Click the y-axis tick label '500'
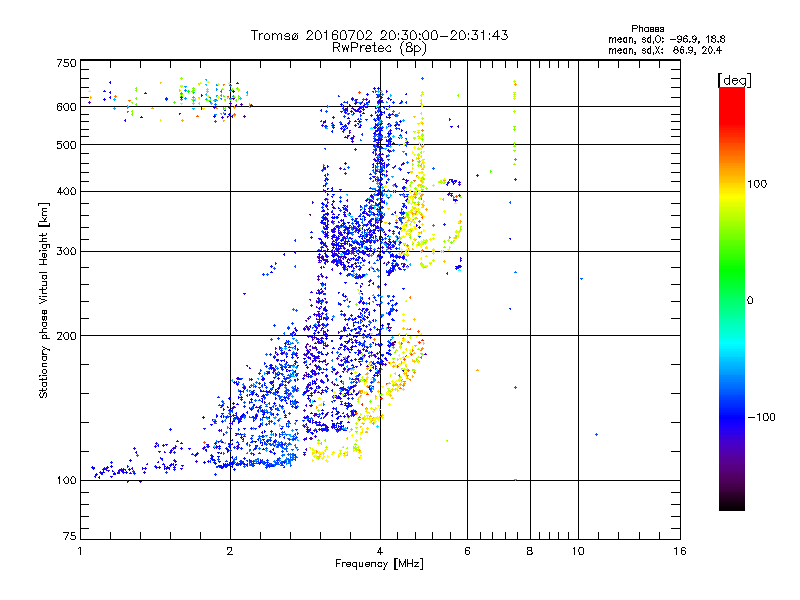 (x=67, y=145)
